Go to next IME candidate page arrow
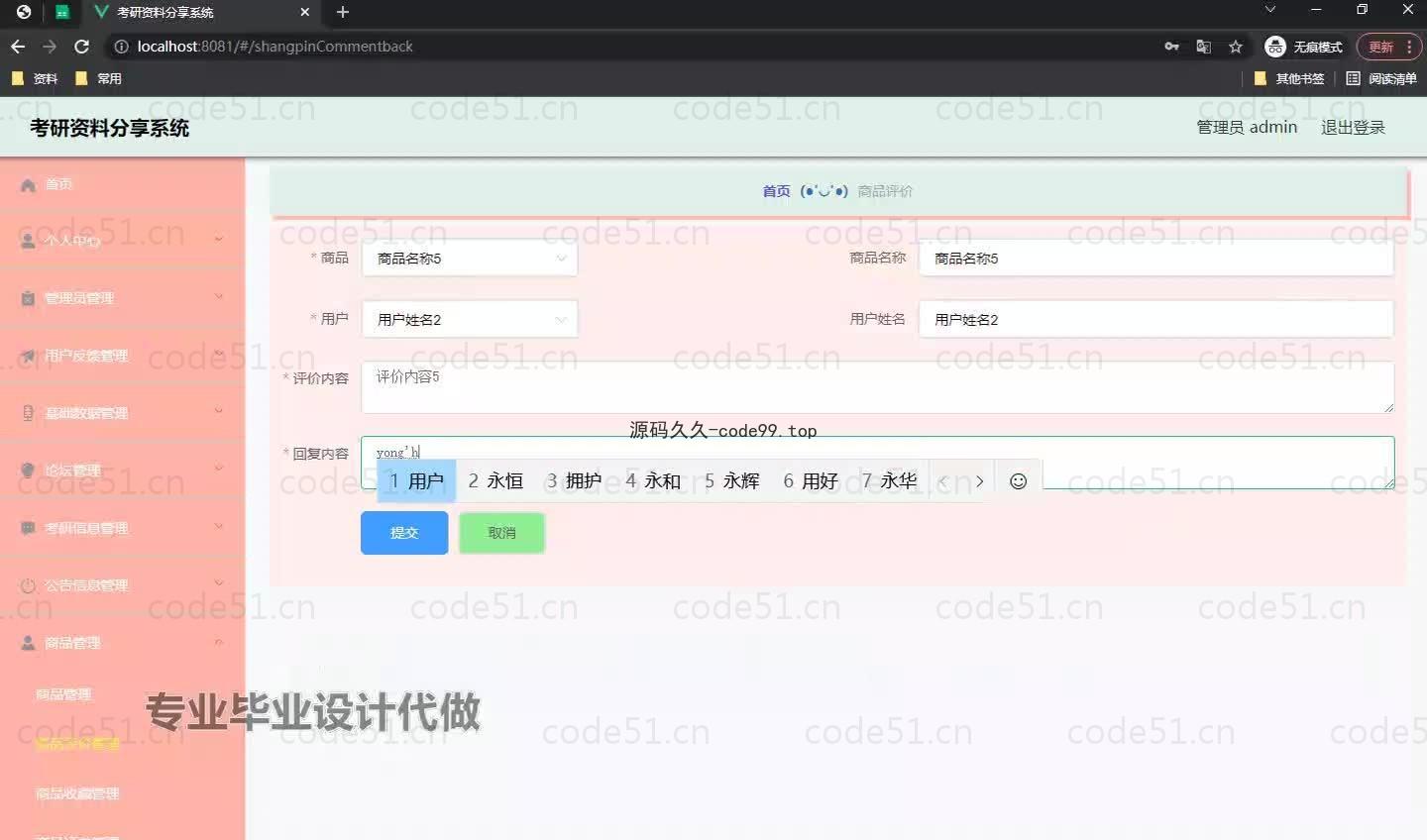 pos(979,481)
